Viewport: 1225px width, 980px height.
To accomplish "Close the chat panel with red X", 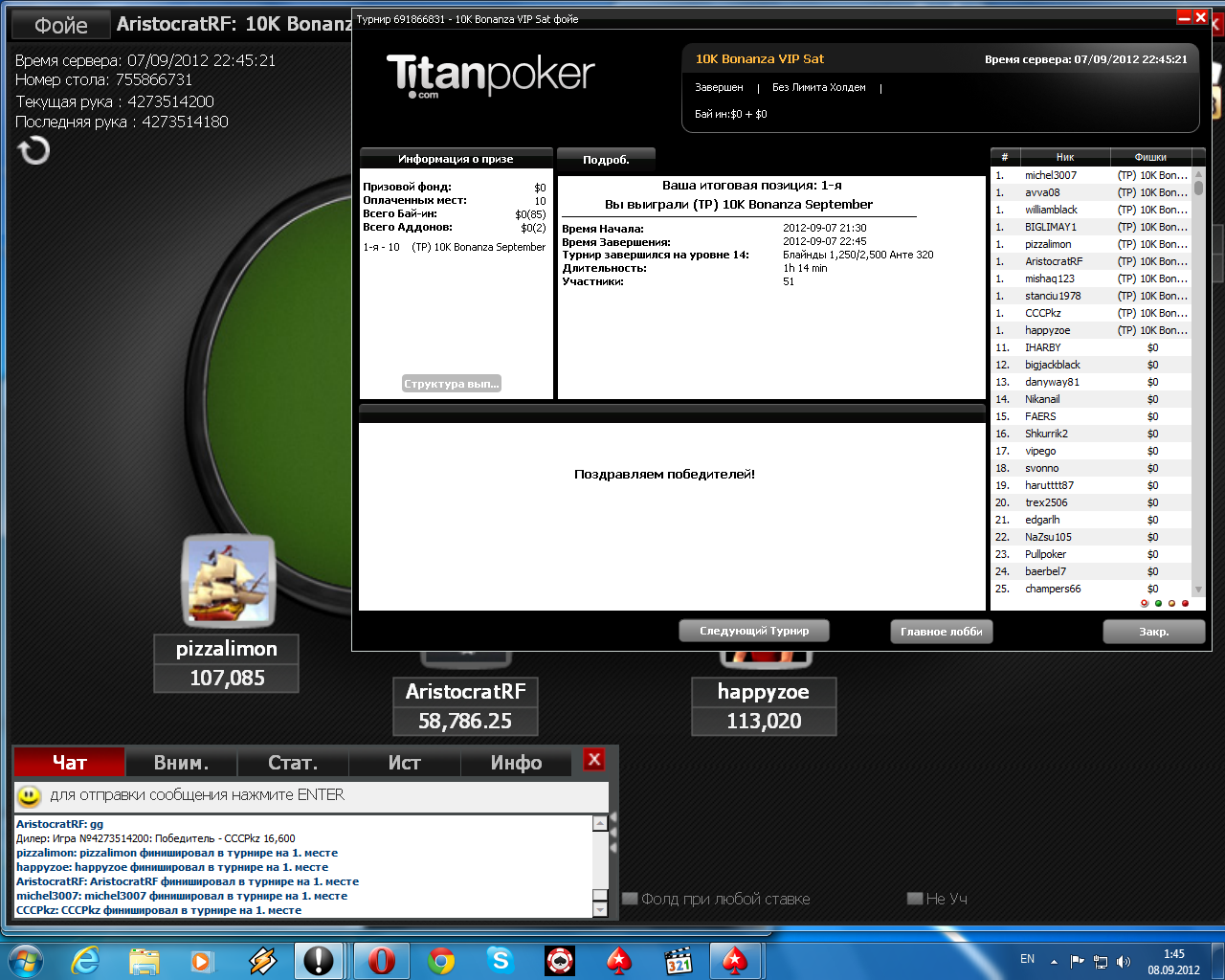I will tap(594, 760).
